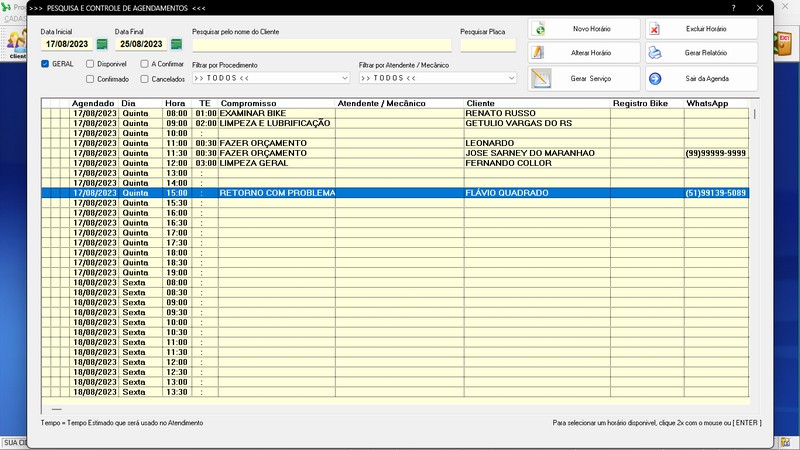The image size is (800, 450).
Task: Click the Hora column header
Action: click(175, 104)
